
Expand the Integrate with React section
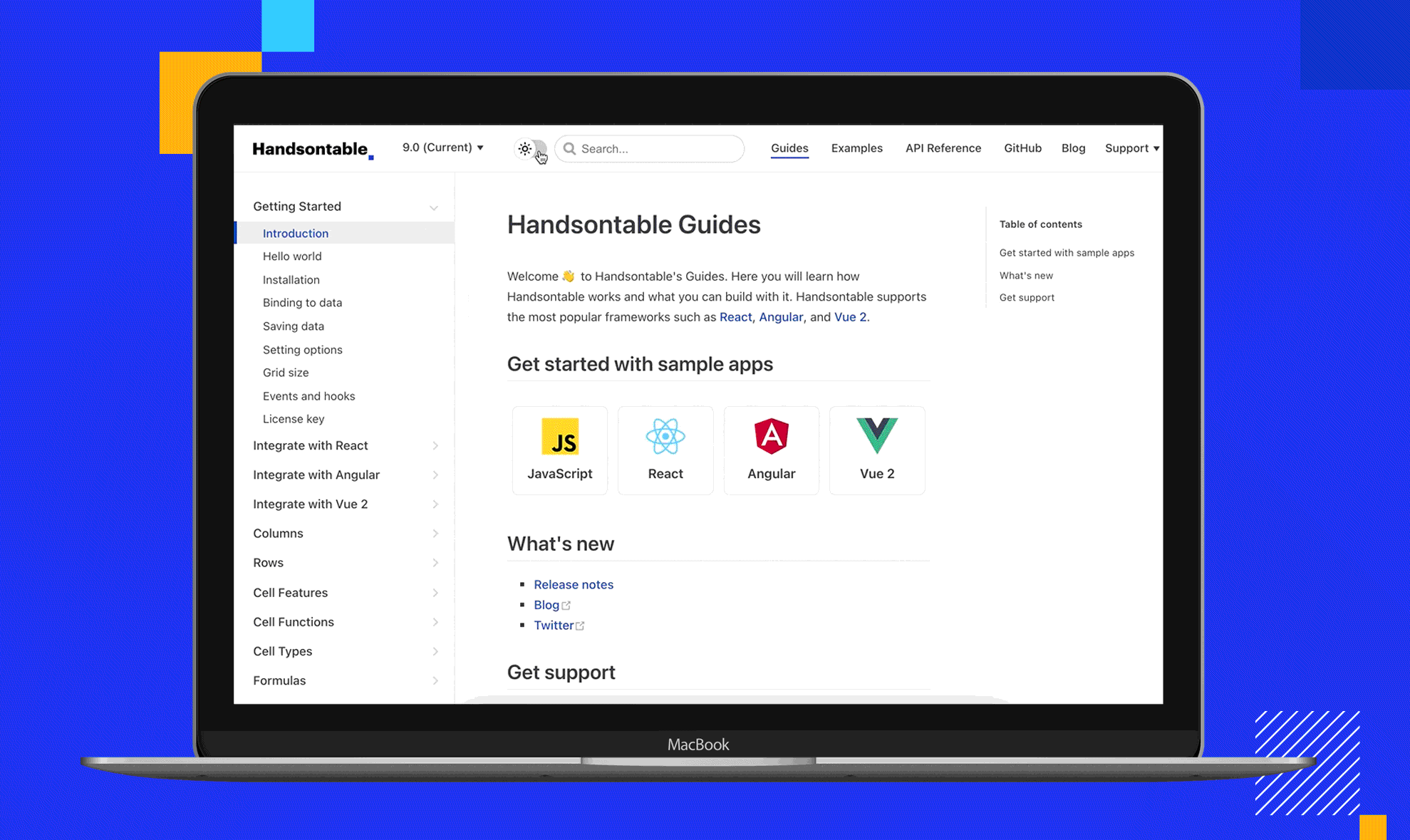435,444
